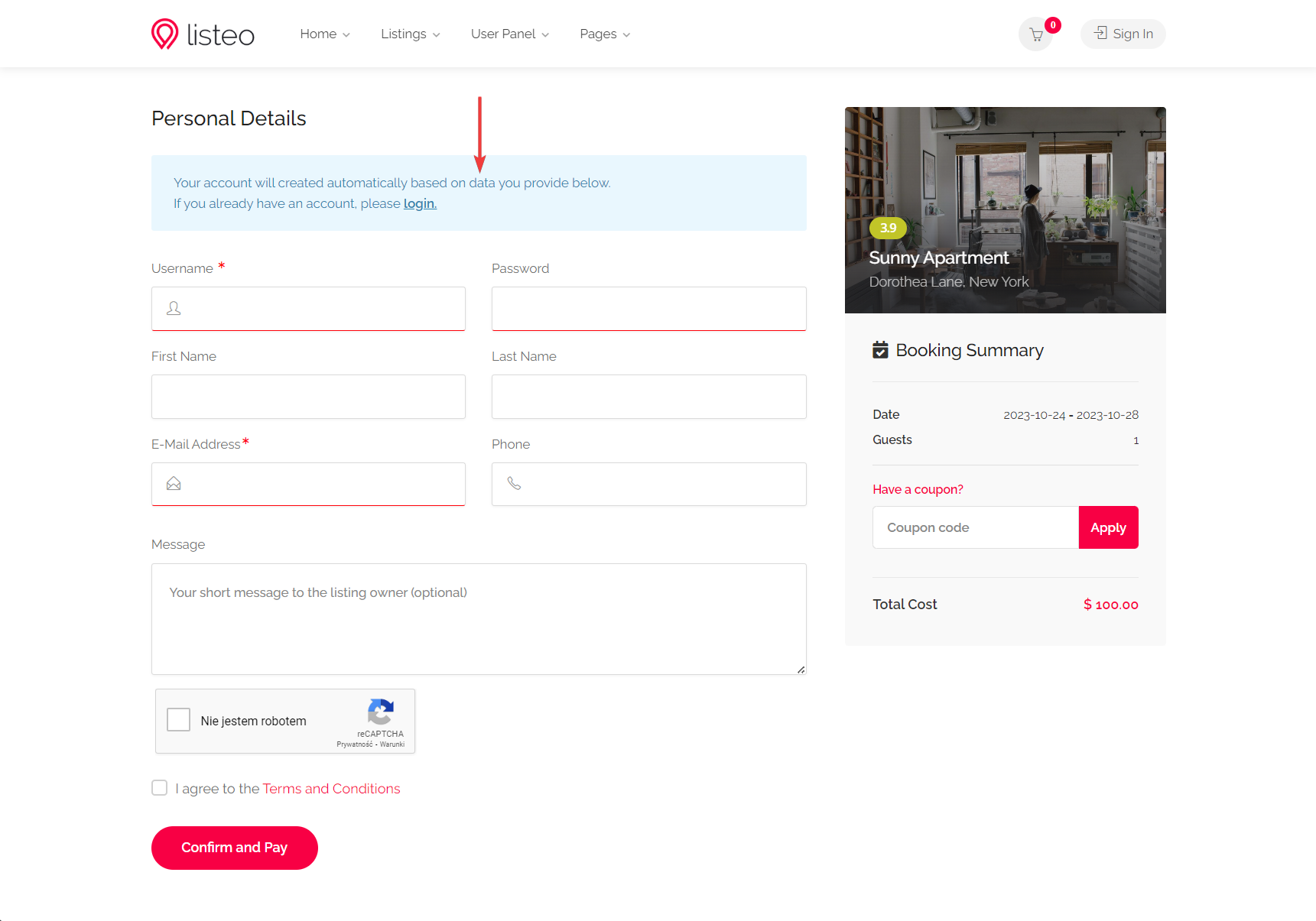
Task: Tick the Terms and Conditions agreement checkbox
Action: coord(159,788)
